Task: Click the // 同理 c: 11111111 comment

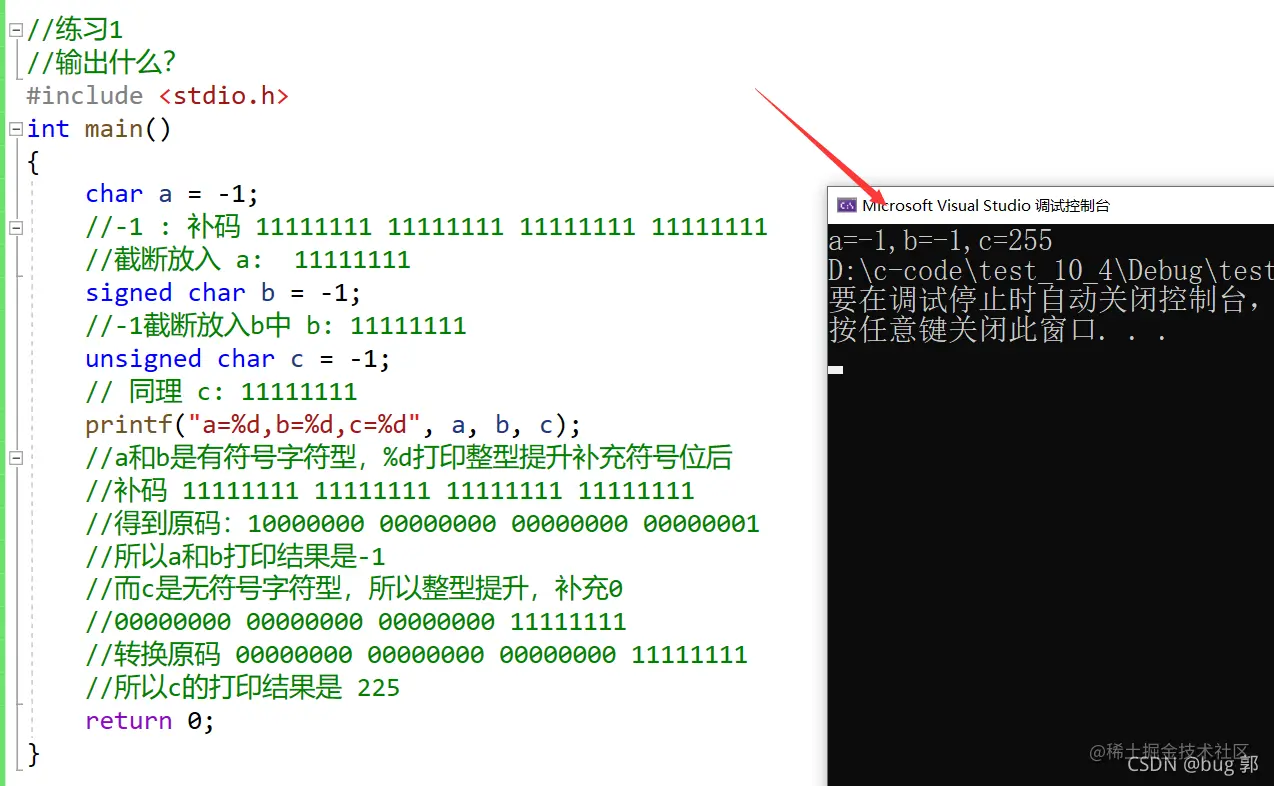Action: click(221, 392)
